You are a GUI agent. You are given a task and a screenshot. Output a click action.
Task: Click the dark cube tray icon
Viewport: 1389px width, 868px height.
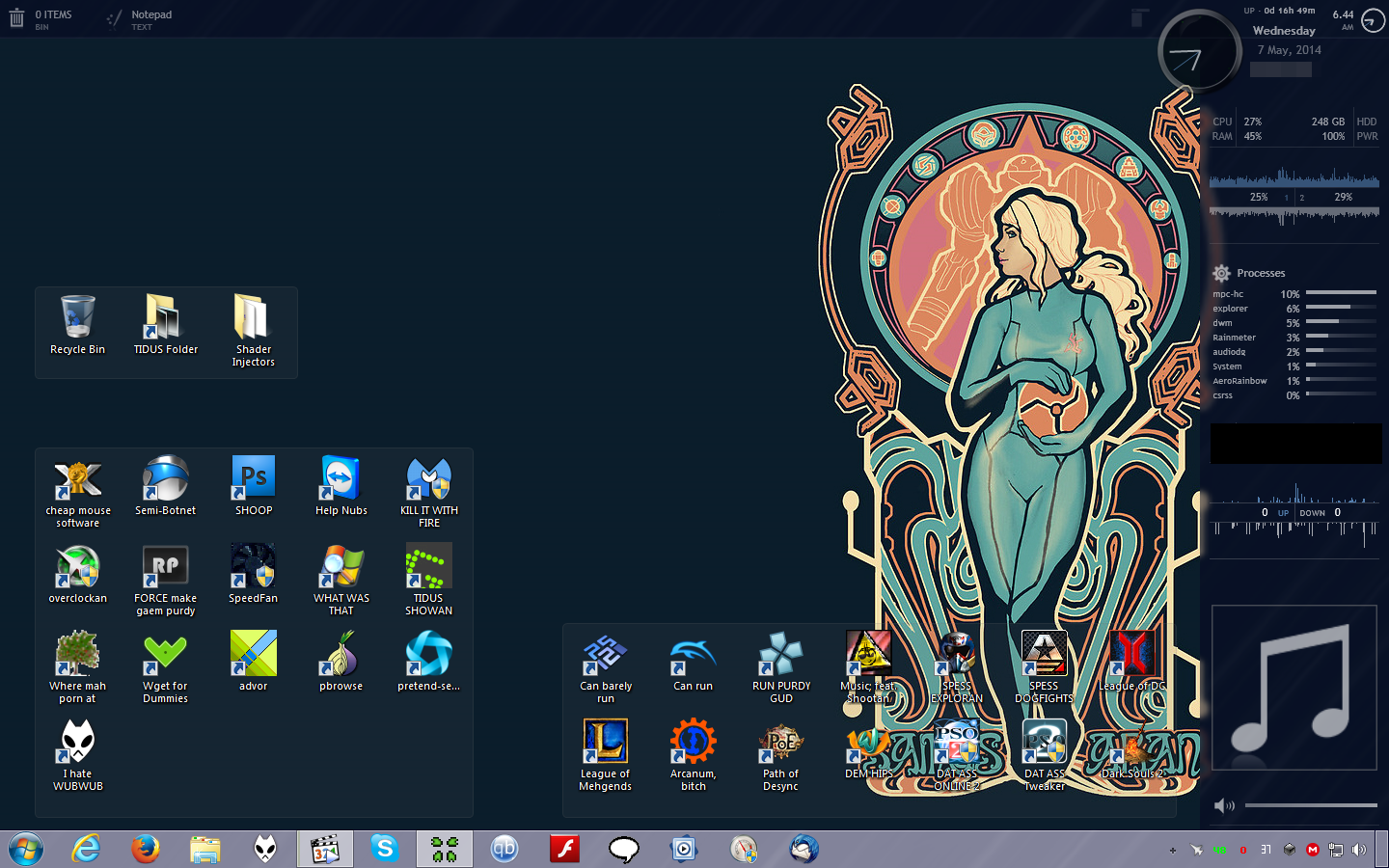click(x=1290, y=850)
